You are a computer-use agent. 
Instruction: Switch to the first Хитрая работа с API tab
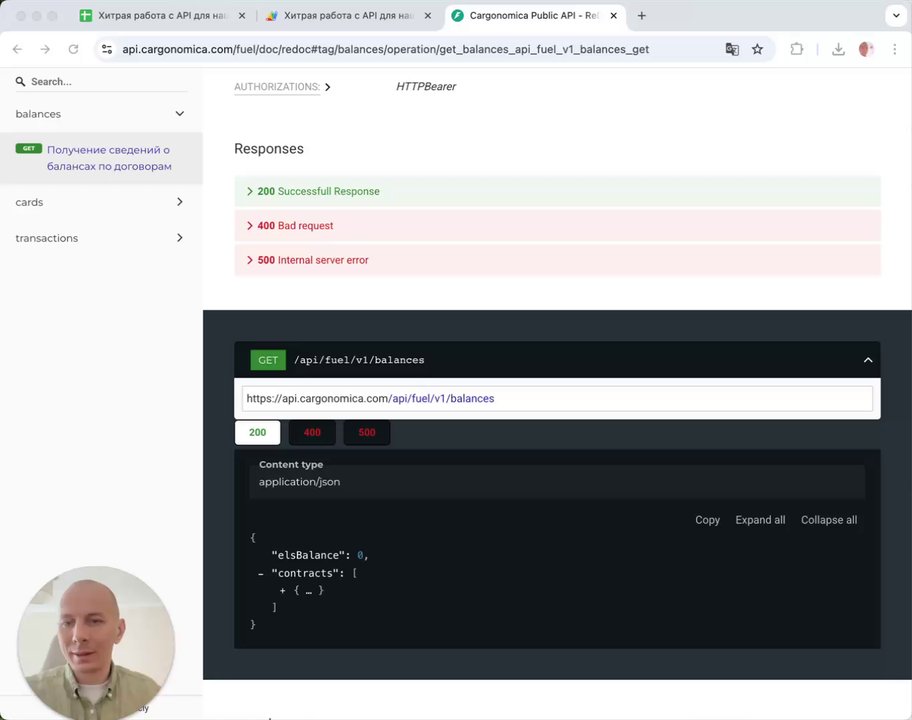(x=162, y=16)
